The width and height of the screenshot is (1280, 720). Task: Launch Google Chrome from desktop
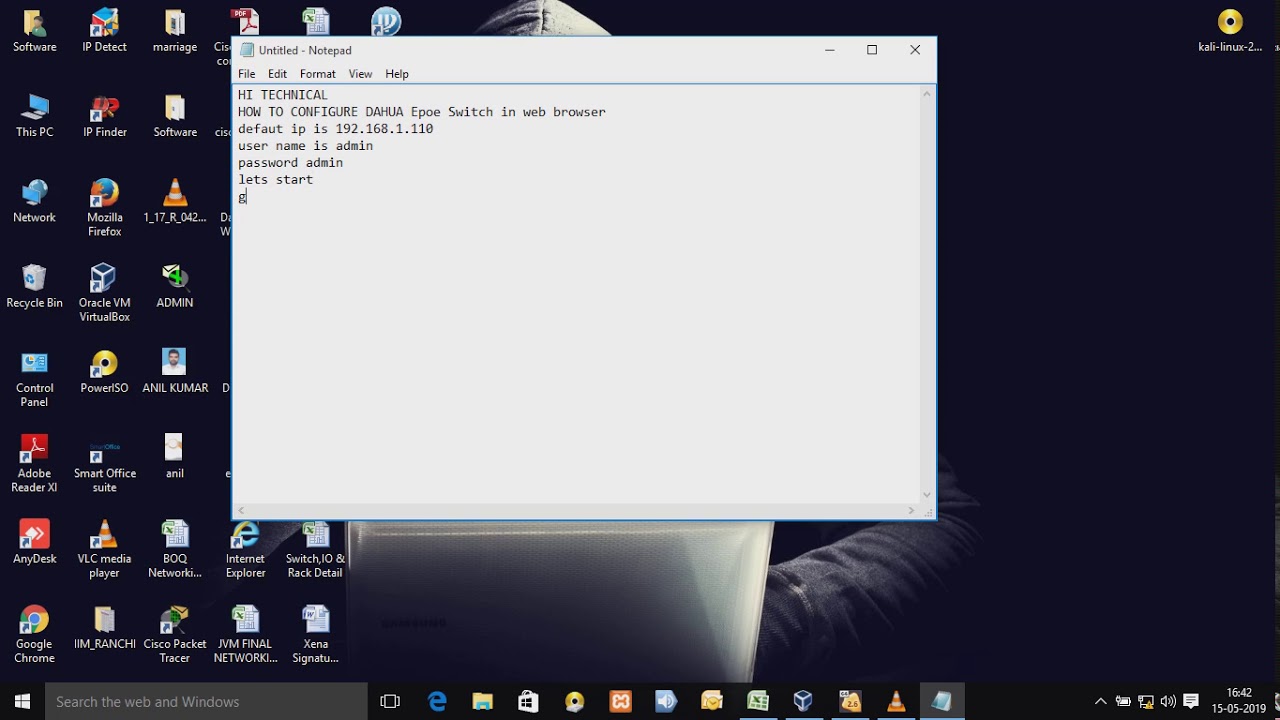35,634
